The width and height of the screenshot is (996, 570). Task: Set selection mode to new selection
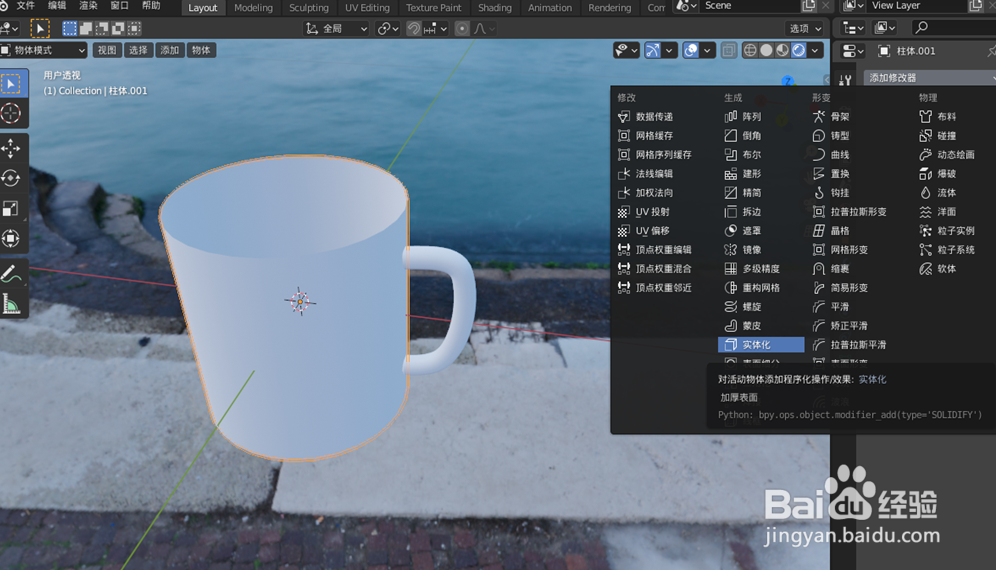pos(69,29)
